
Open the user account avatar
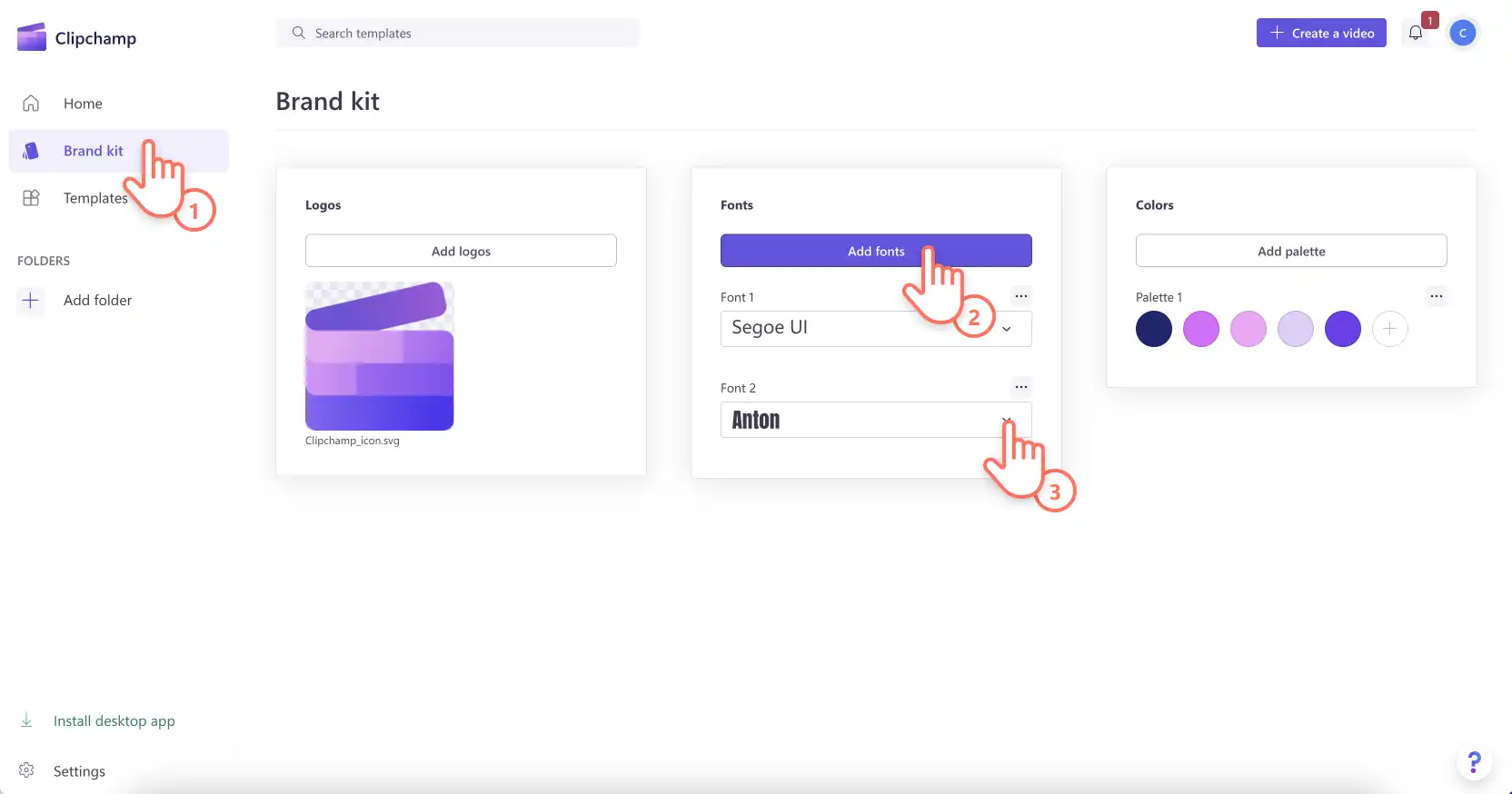click(1462, 33)
